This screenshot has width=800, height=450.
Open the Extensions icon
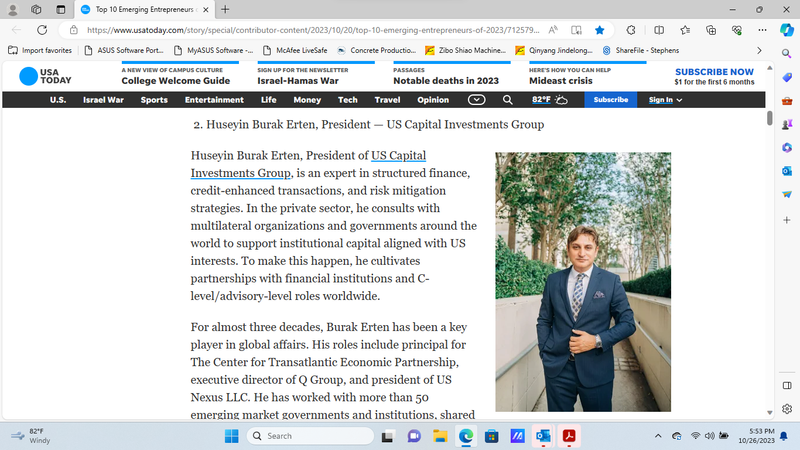[x=631, y=30]
